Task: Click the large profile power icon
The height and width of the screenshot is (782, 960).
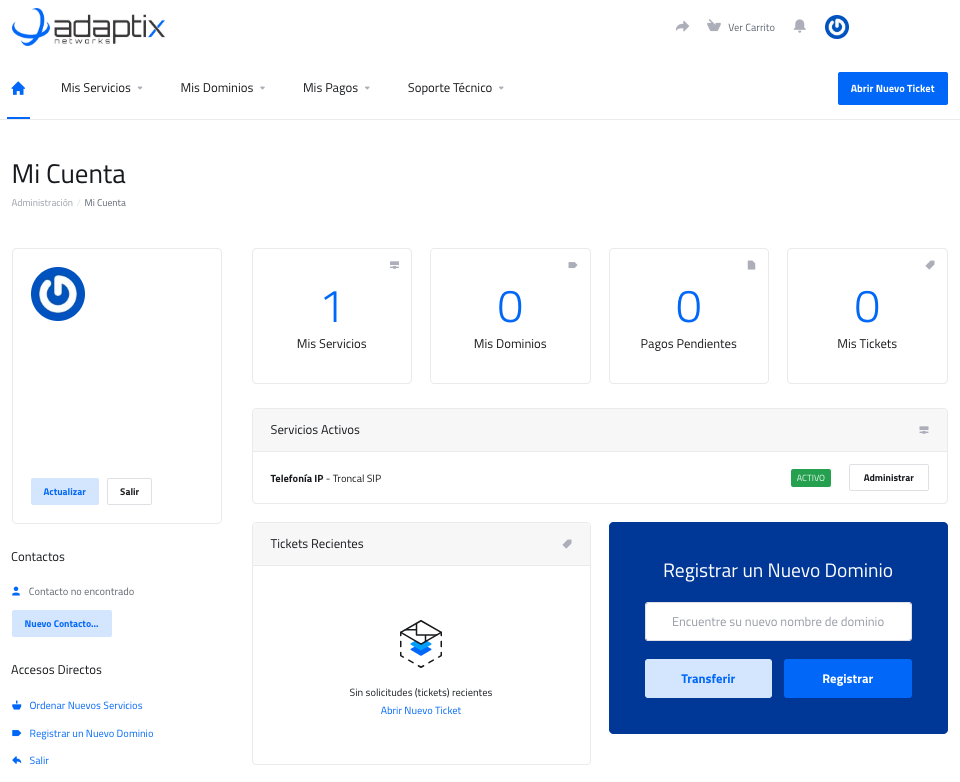Action: 58,293
